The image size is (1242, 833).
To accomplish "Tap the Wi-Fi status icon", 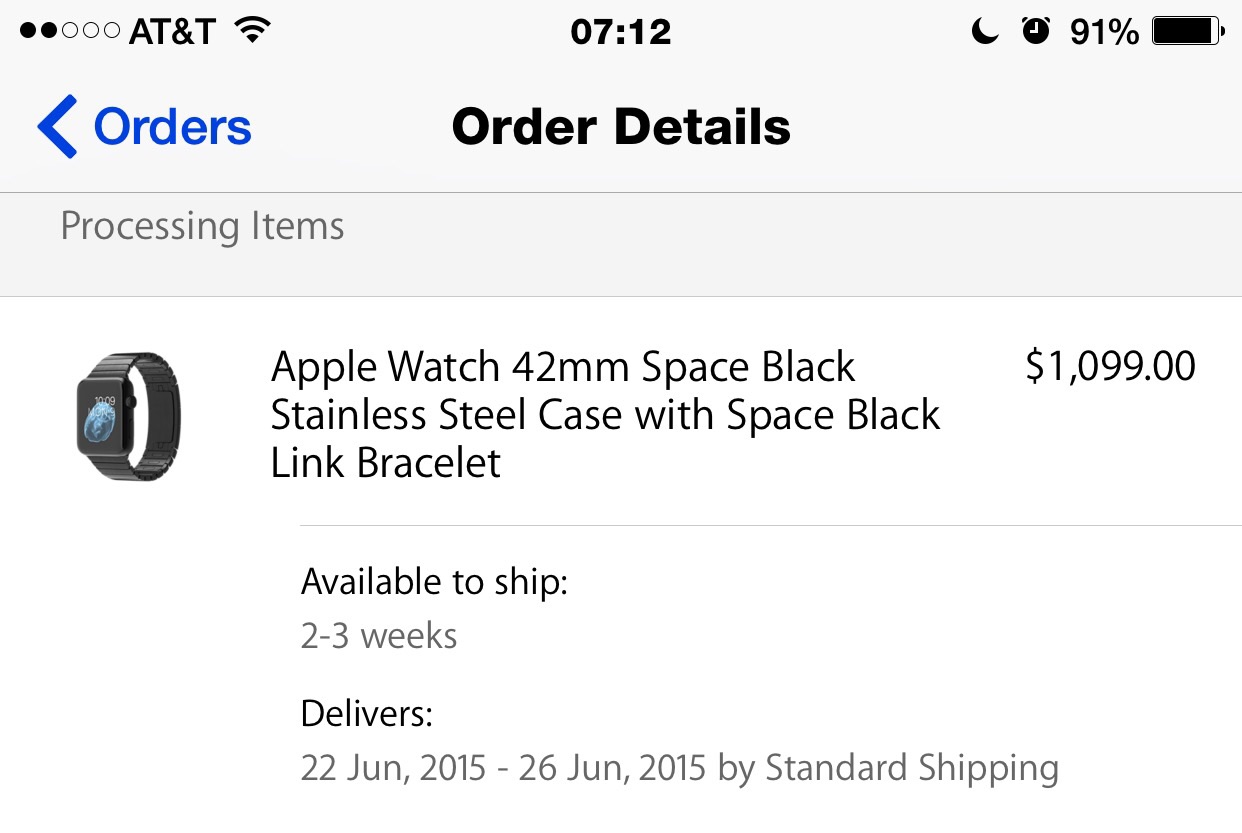I will point(254,32).
